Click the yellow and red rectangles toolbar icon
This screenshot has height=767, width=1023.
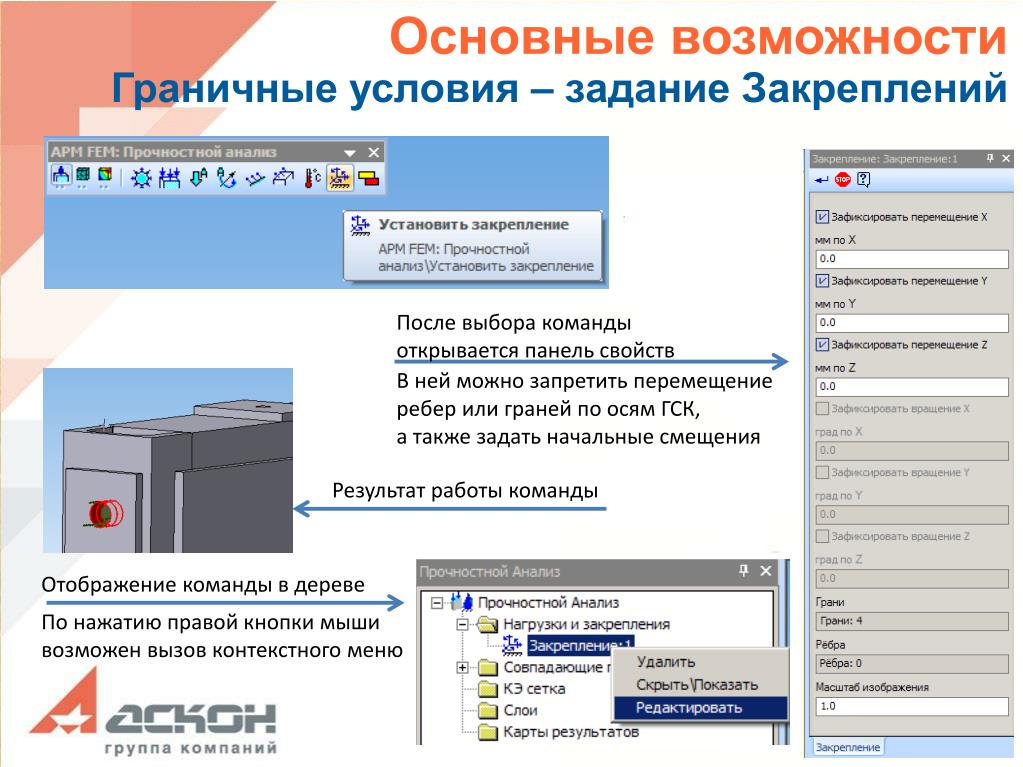[x=369, y=177]
